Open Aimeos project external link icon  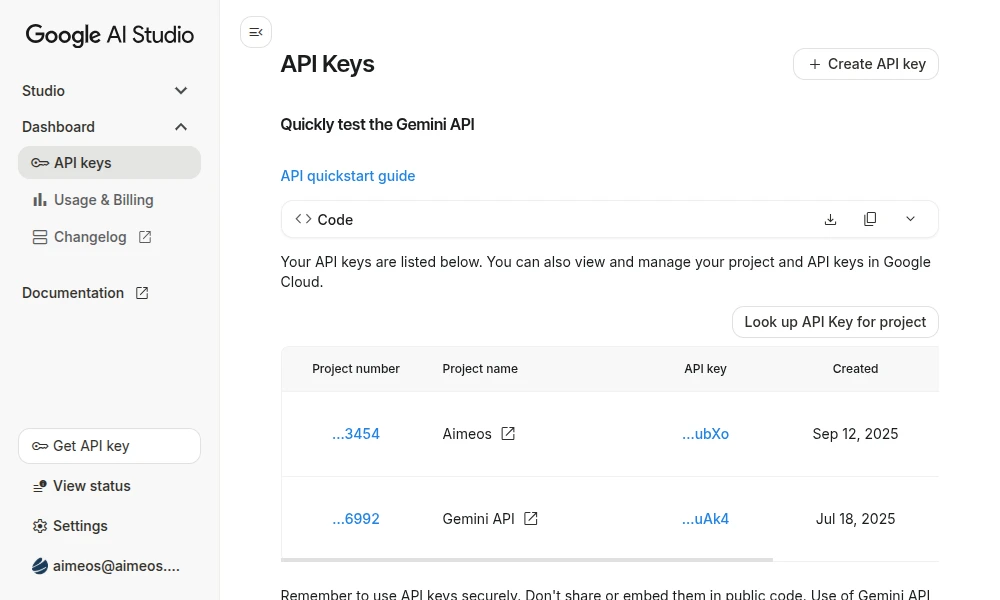click(x=508, y=434)
